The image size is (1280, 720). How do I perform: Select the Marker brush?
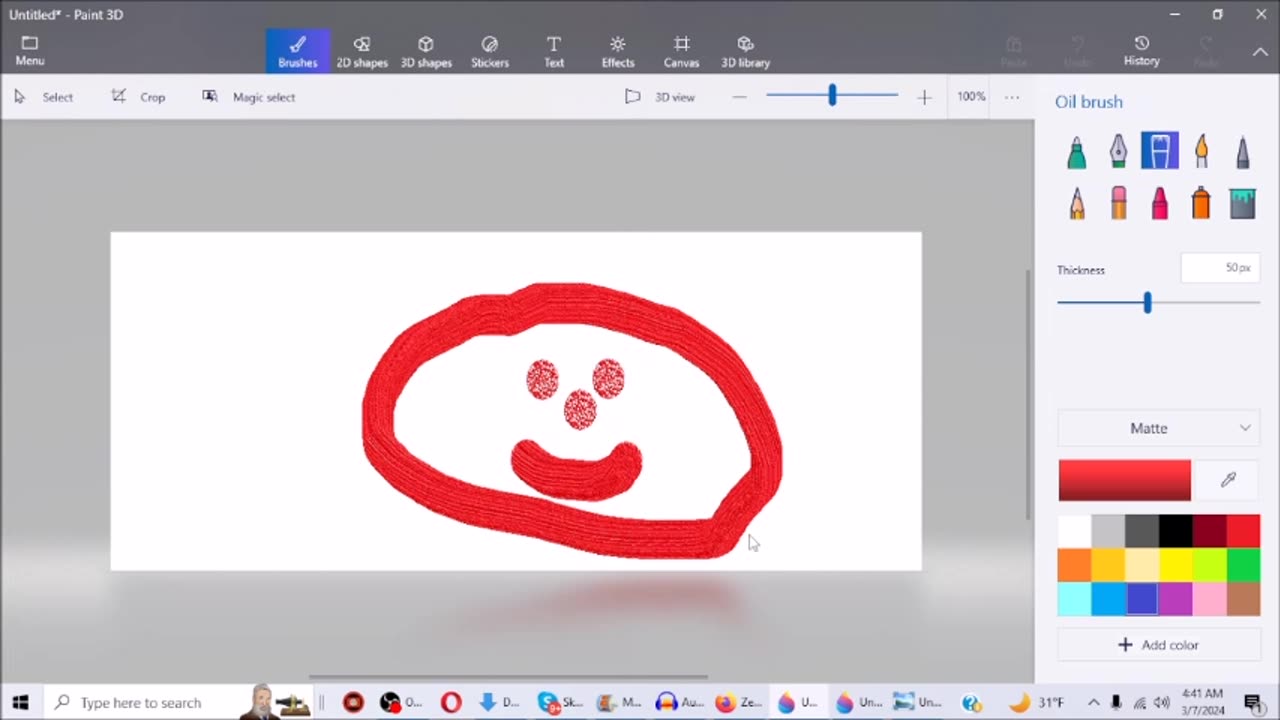[1076, 151]
